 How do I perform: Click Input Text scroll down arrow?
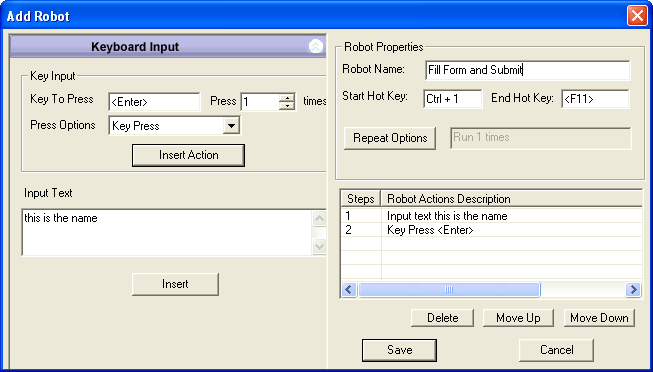(319, 246)
